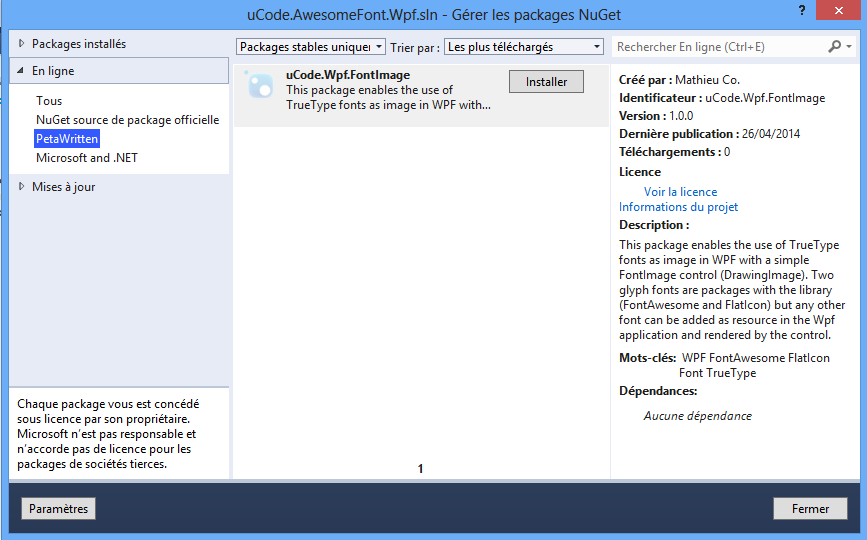Click the uCode.Wpf.FontImage package icon
The image size is (867, 540).
point(260,85)
